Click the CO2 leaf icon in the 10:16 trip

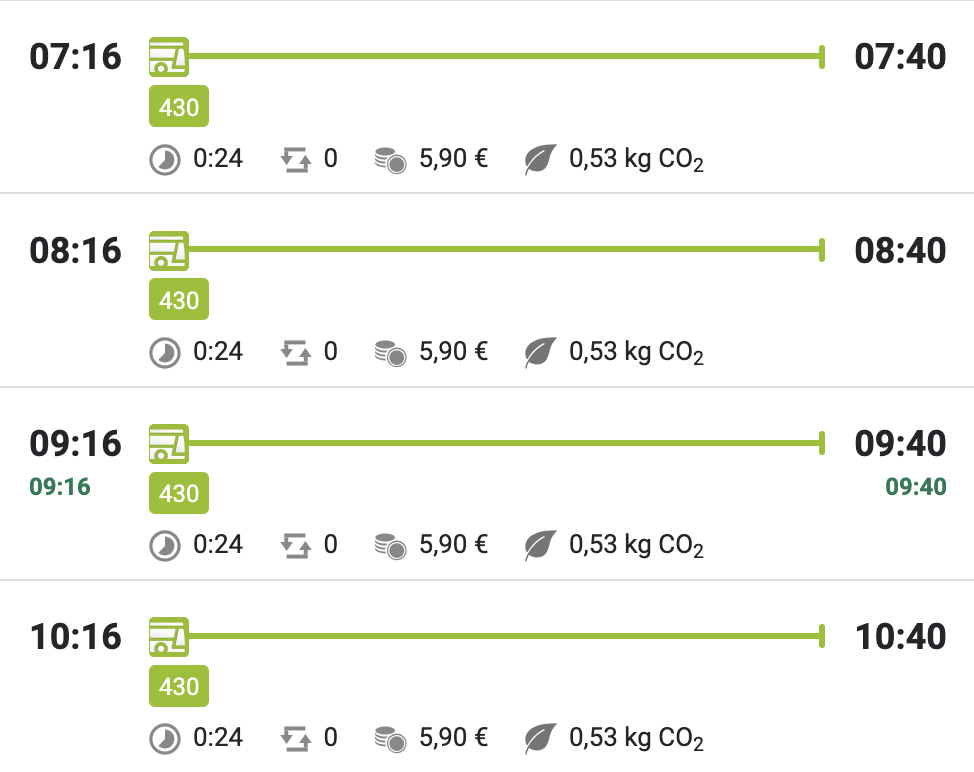pos(540,738)
